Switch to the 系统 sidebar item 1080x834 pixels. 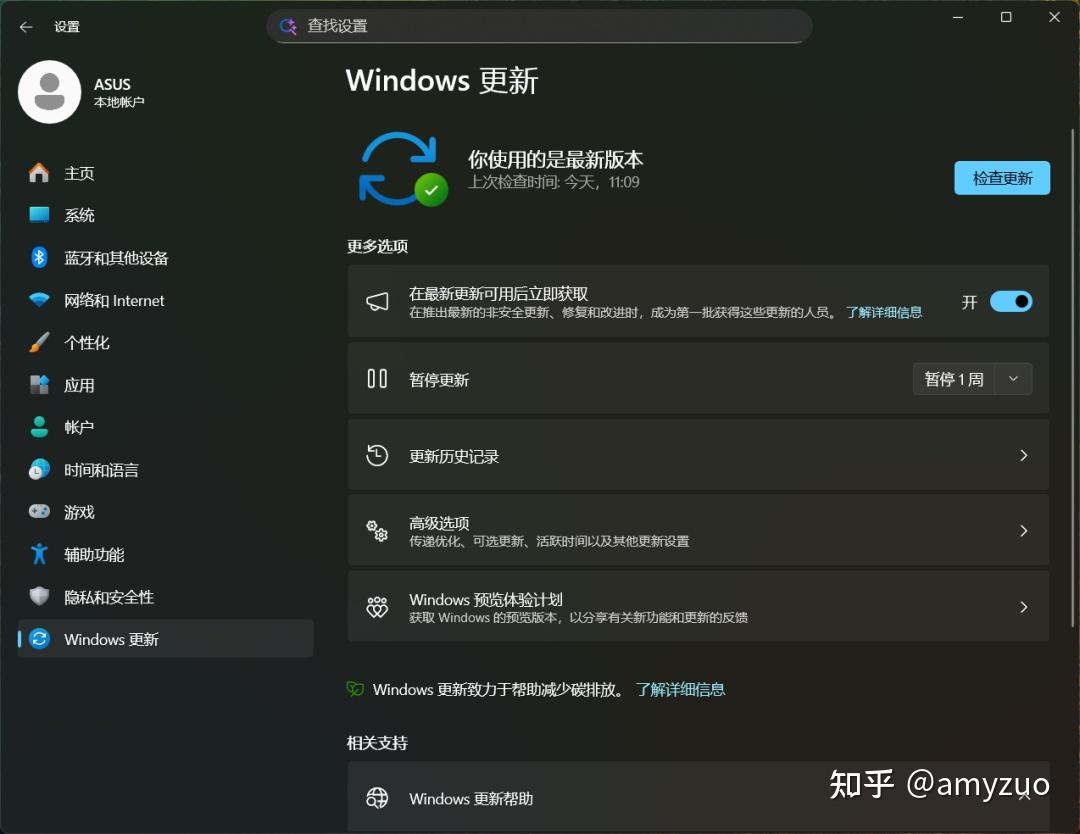coord(38,214)
